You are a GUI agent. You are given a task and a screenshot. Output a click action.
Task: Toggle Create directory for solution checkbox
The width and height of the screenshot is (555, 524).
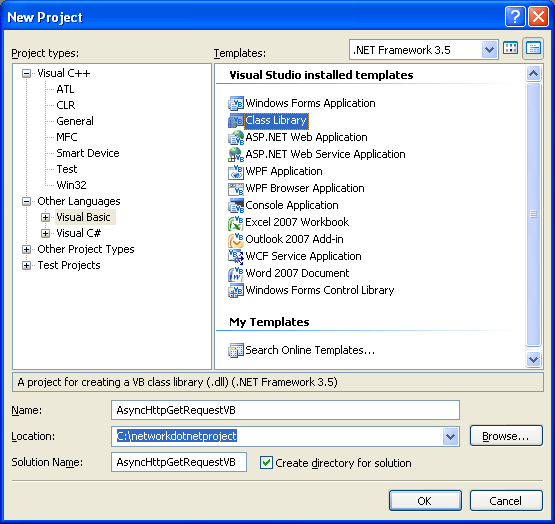point(266,462)
